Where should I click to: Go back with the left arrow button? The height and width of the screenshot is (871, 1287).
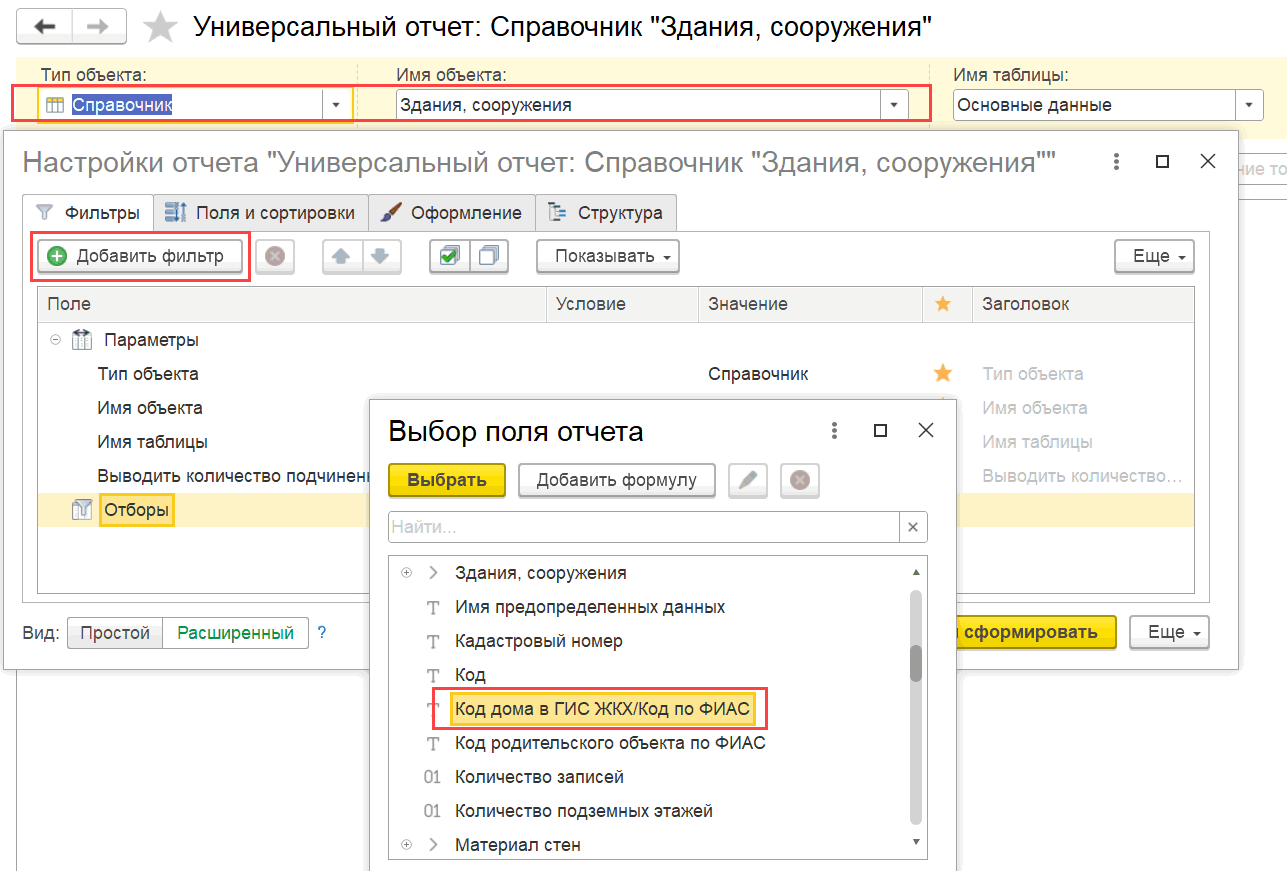[45, 26]
